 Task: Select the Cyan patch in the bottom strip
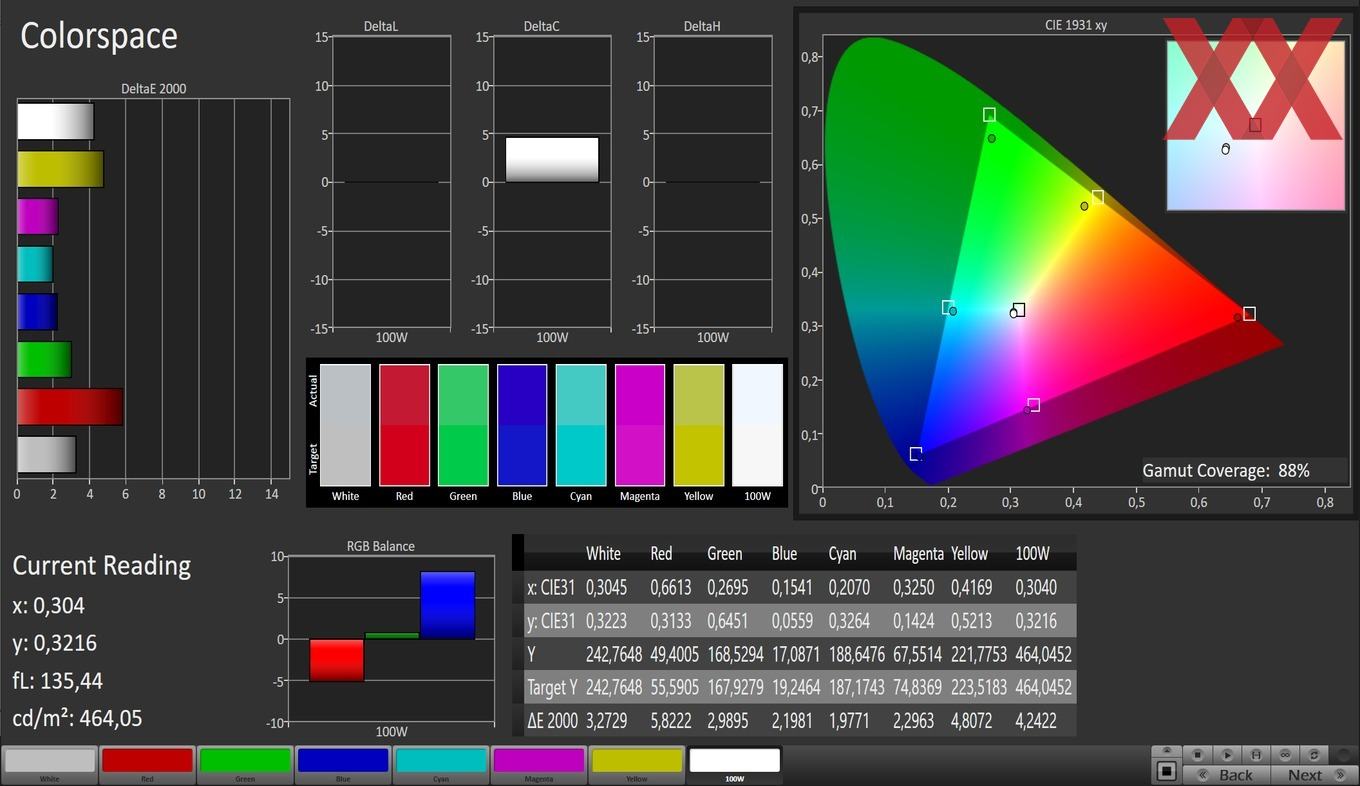[441, 765]
